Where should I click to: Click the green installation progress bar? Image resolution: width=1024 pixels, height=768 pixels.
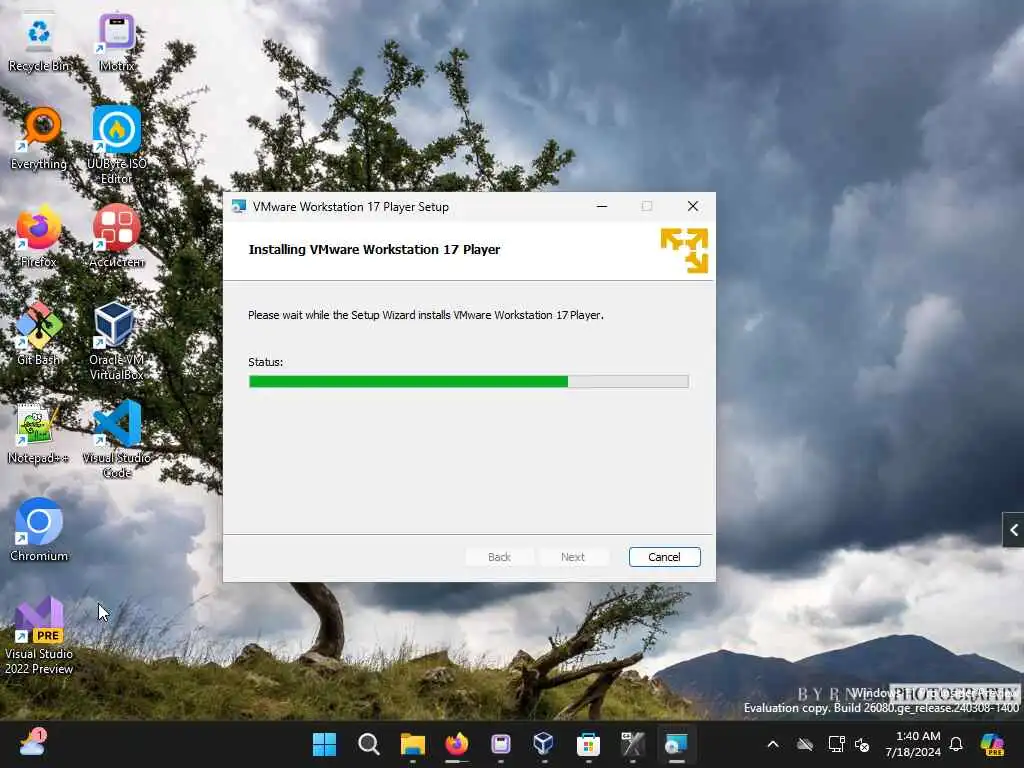coord(468,381)
